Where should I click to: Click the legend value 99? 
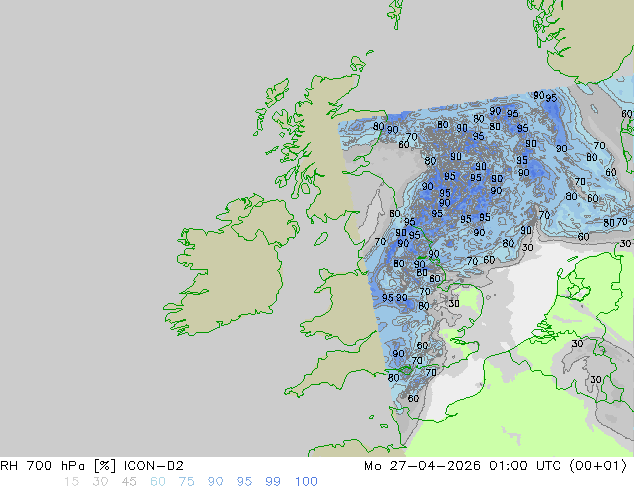tap(273, 482)
